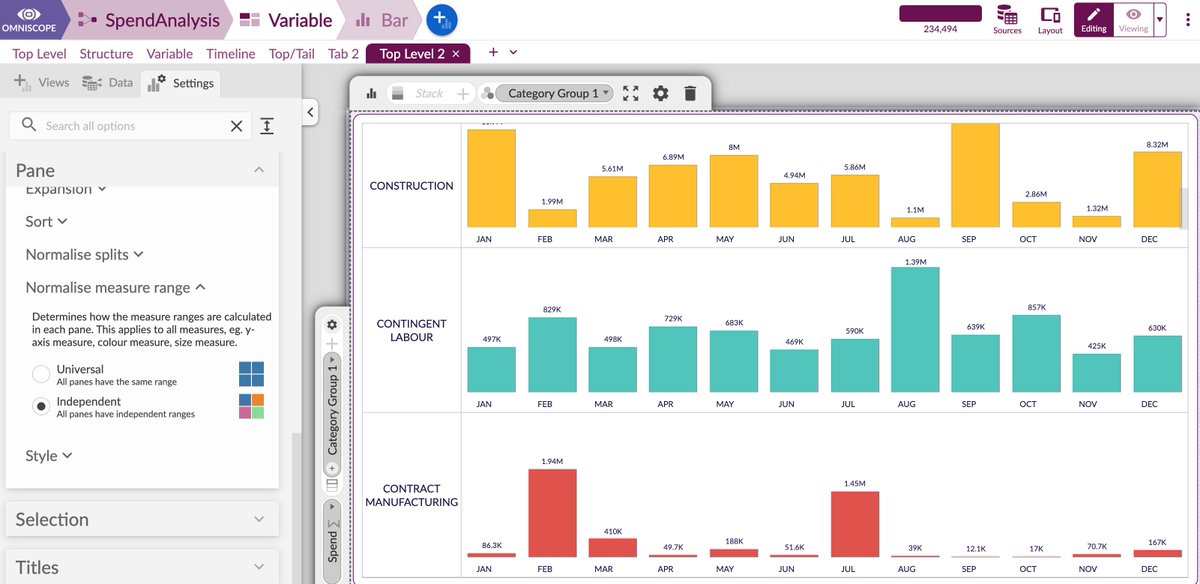Switch to Editing mode pencil icon
The height and width of the screenshot is (584, 1200).
click(1093, 19)
